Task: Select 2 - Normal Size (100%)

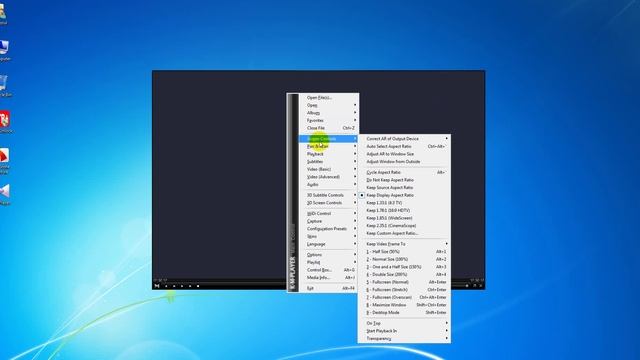Action: tap(404, 259)
